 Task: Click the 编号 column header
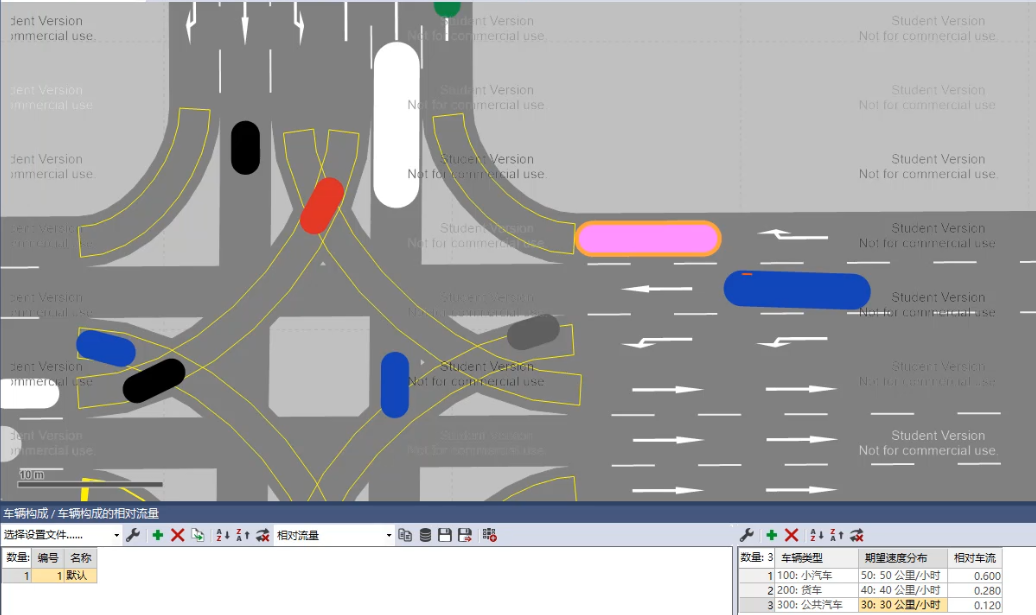[x=48, y=558]
